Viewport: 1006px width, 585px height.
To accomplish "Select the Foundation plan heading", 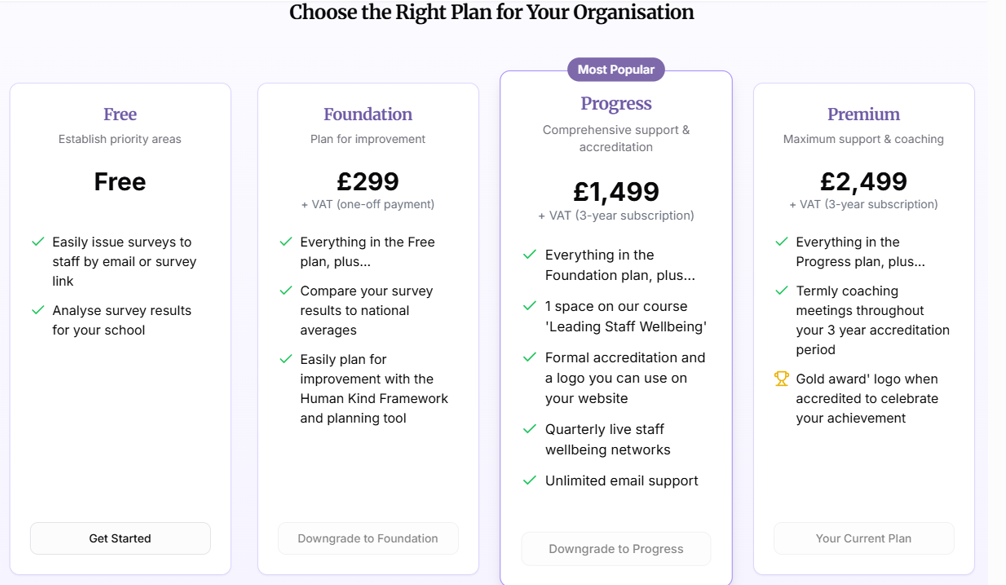I will (368, 114).
